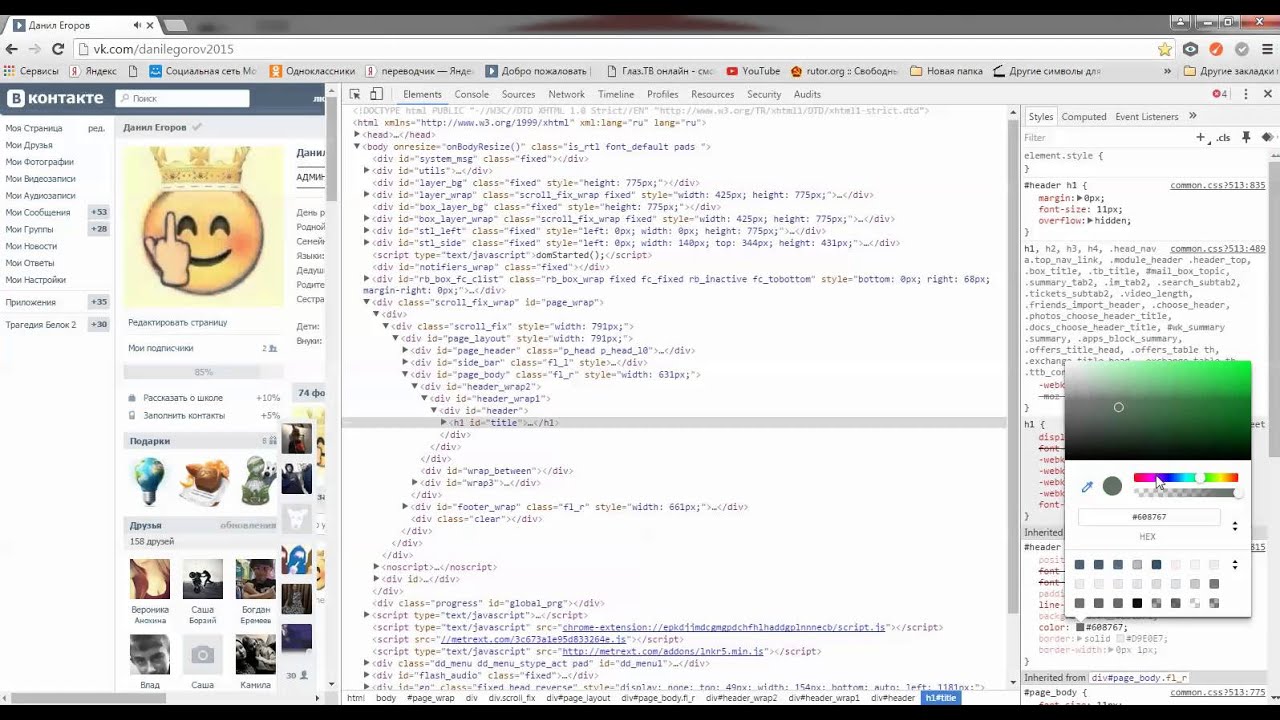Click the address bar URL
The width and height of the screenshot is (1280, 720).
pos(163,49)
